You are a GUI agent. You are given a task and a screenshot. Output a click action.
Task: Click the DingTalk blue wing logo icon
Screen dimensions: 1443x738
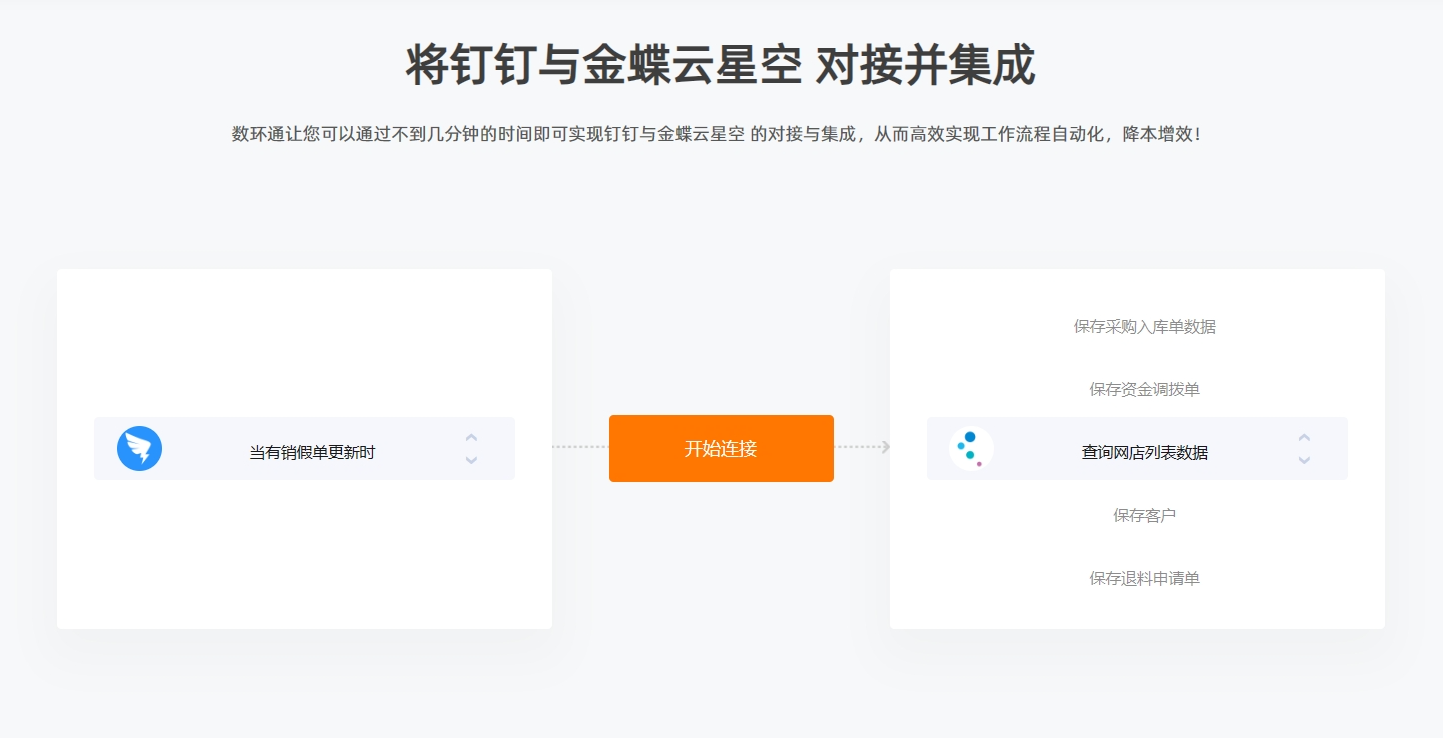click(139, 448)
